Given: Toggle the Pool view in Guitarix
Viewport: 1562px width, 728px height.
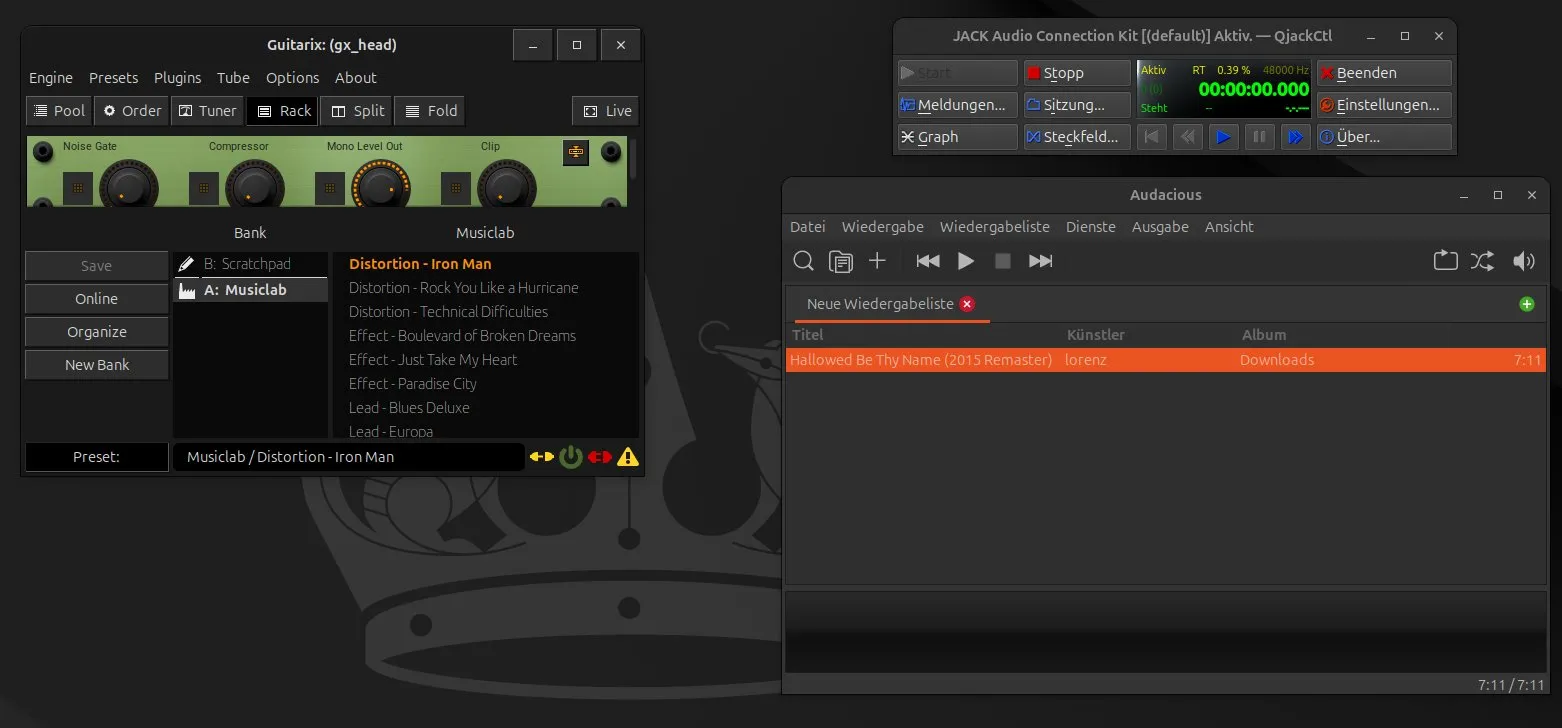Looking at the screenshot, I should [x=58, y=111].
